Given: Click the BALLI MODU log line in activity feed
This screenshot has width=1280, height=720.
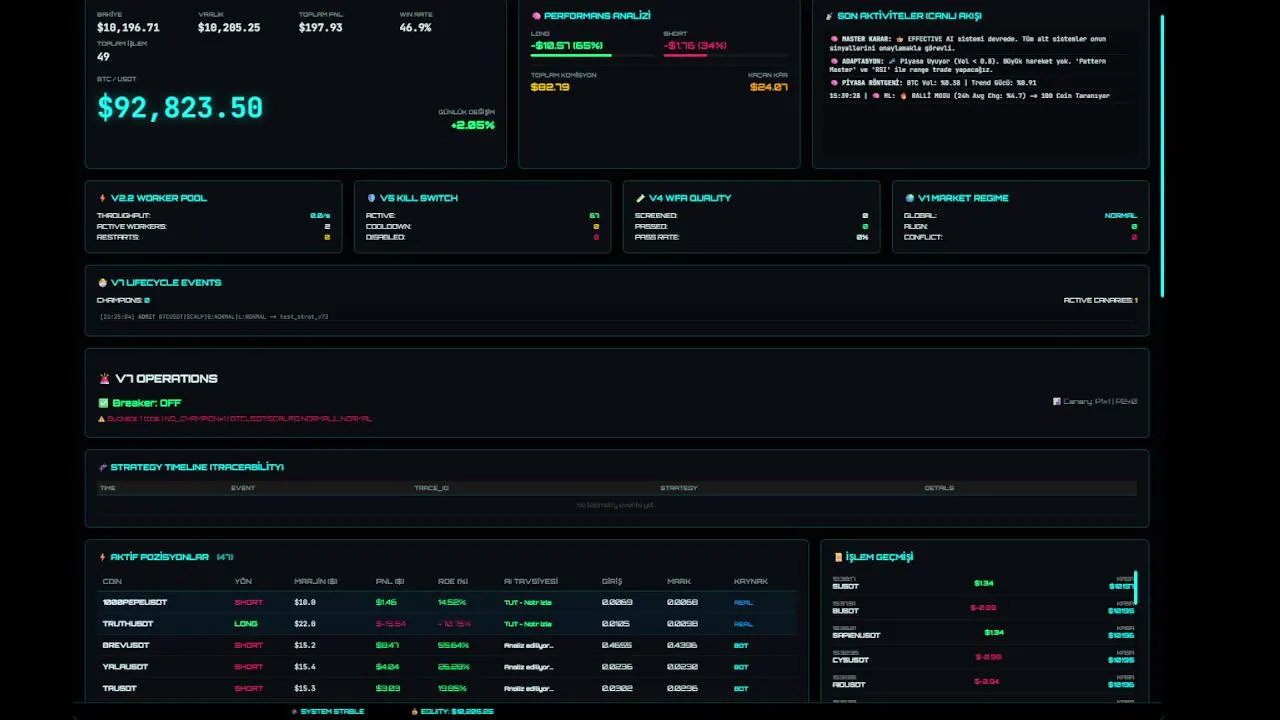Looking at the screenshot, I should tap(970, 96).
